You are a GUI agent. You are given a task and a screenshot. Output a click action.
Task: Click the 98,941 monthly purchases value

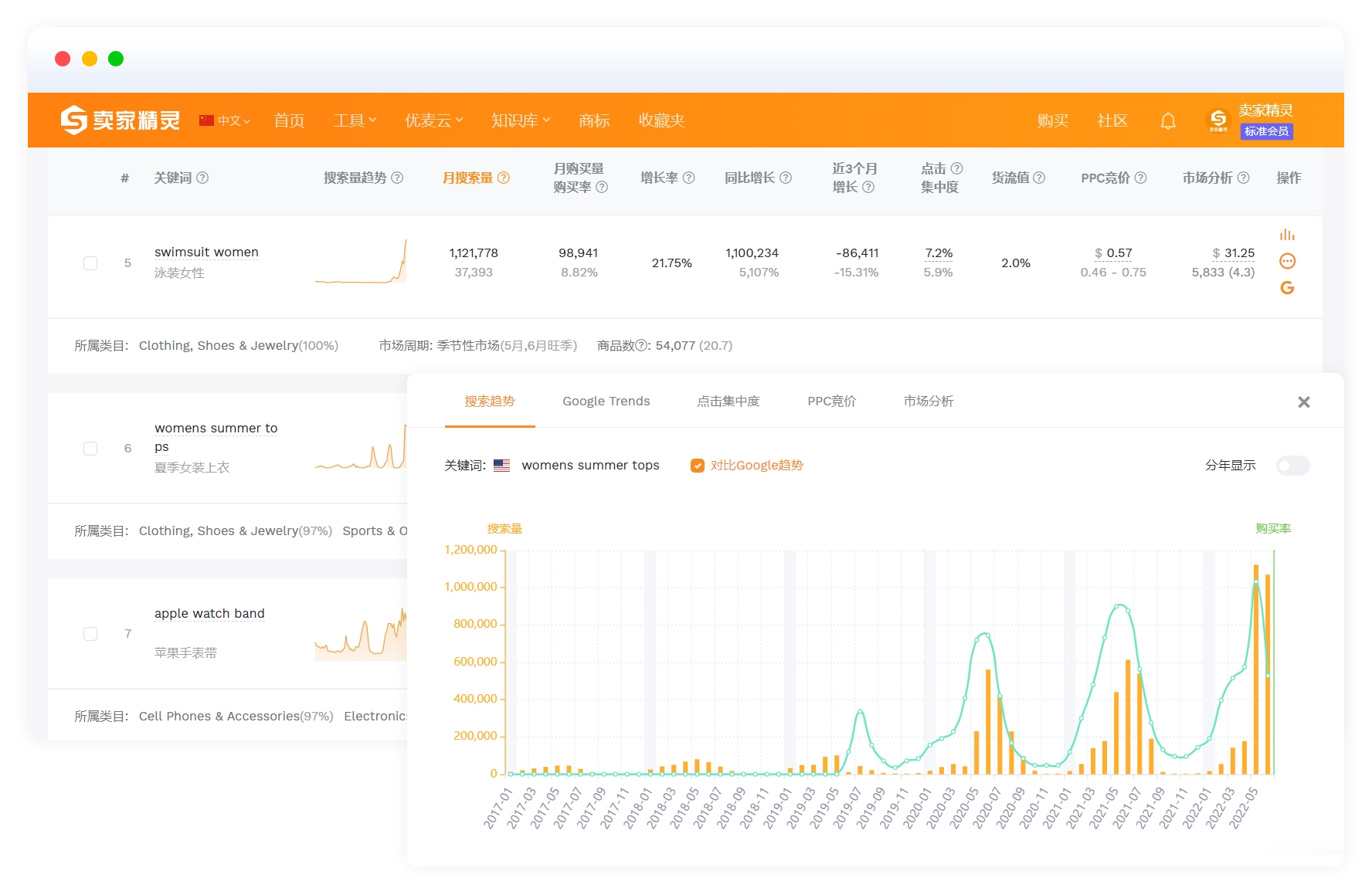[x=579, y=253]
